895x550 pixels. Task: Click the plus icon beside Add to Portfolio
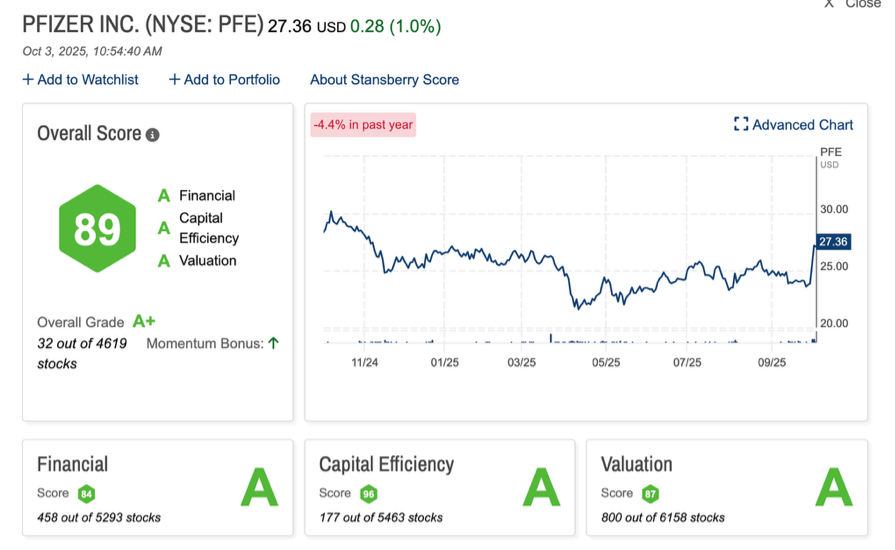point(174,80)
